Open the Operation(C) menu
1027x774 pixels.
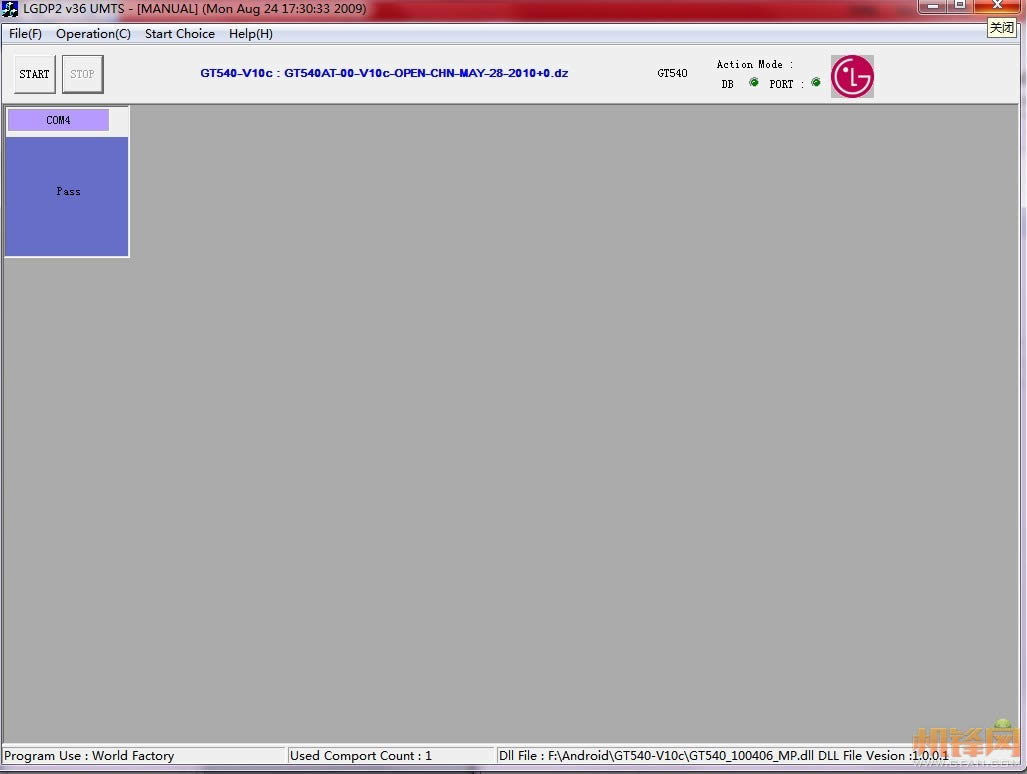[x=93, y=34]
